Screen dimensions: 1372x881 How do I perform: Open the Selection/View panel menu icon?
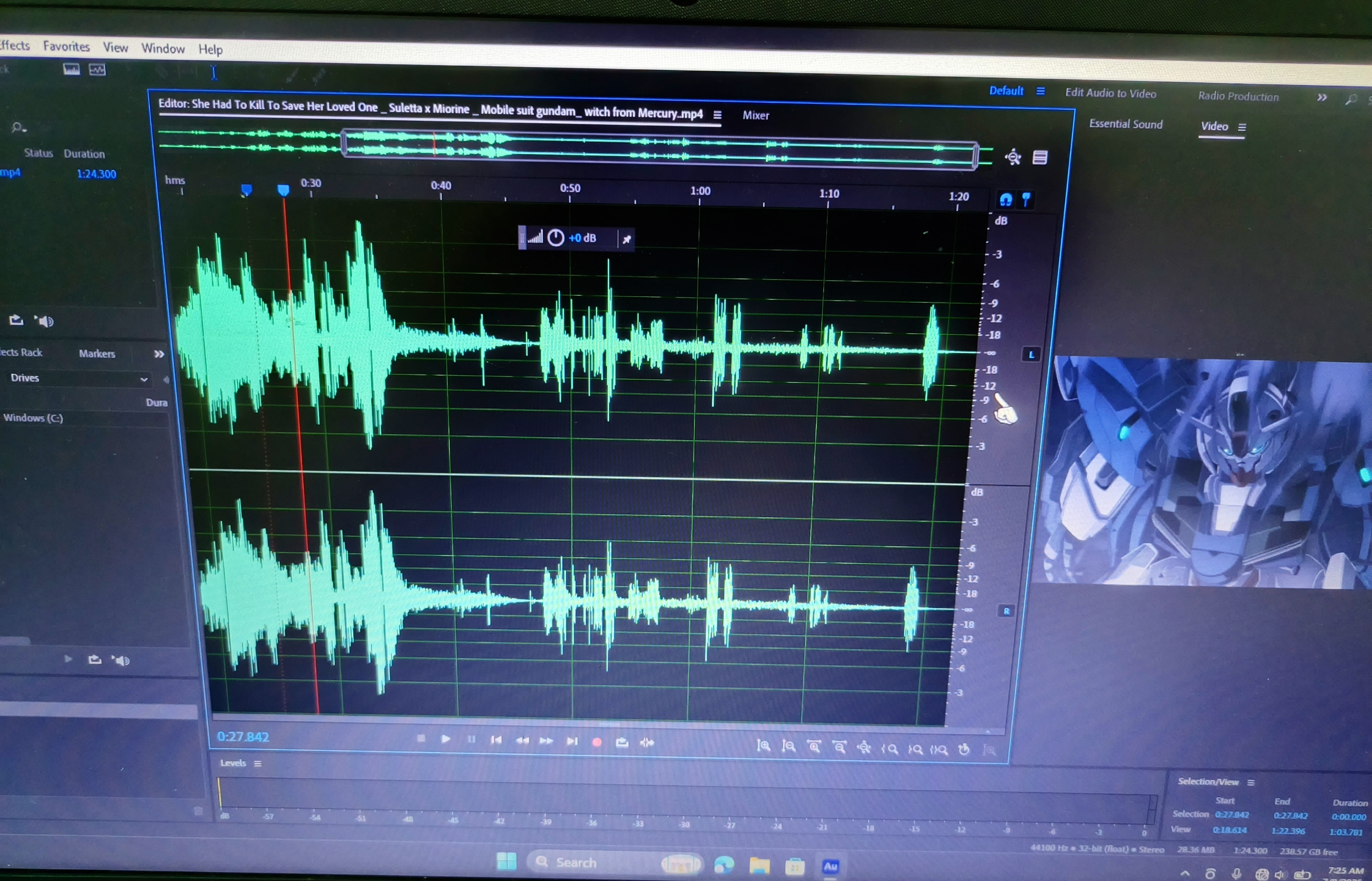click(1251, 782)
